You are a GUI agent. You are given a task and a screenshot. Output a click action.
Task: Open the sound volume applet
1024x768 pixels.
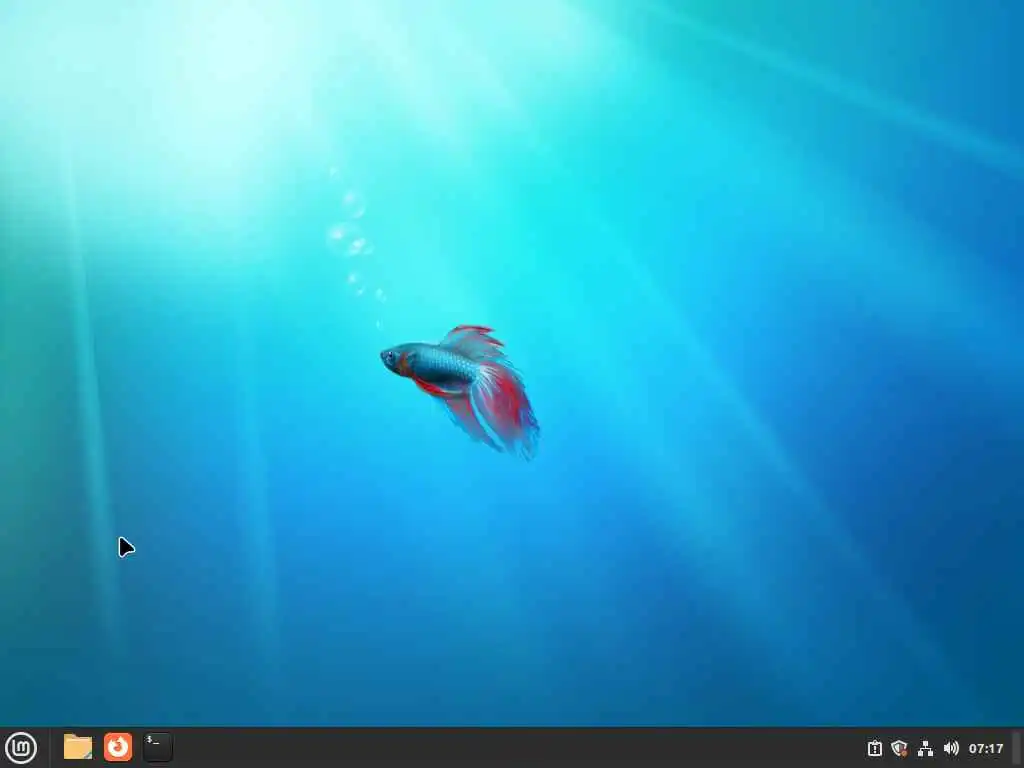[951, 748]
